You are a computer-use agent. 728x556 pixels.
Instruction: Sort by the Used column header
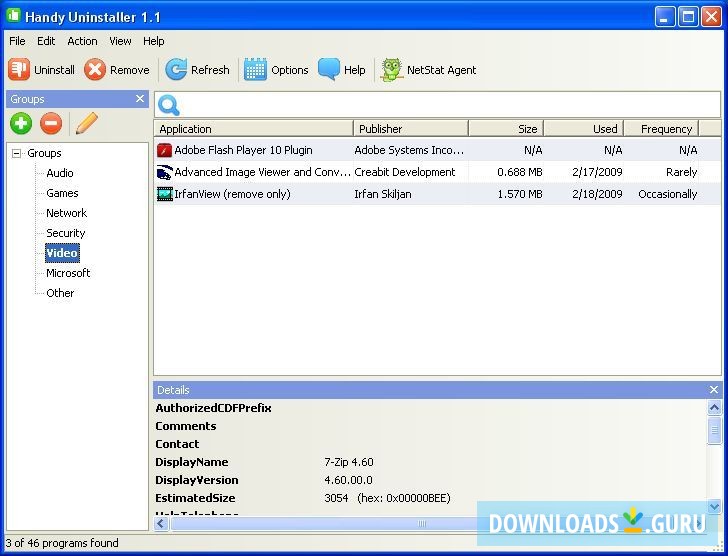tap(584, 129)
